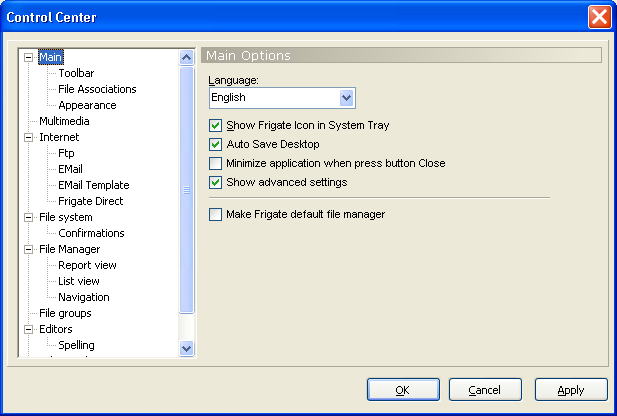This screenshot has height=416, width=617.
Task: Select File system category
Action: pos(66,217)
